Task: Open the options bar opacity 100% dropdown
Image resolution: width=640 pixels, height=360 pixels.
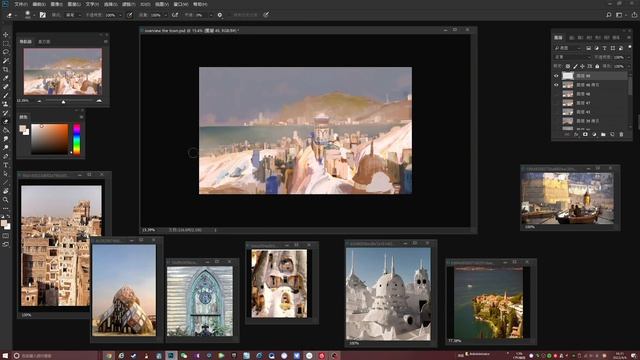Action: [121, 15]
